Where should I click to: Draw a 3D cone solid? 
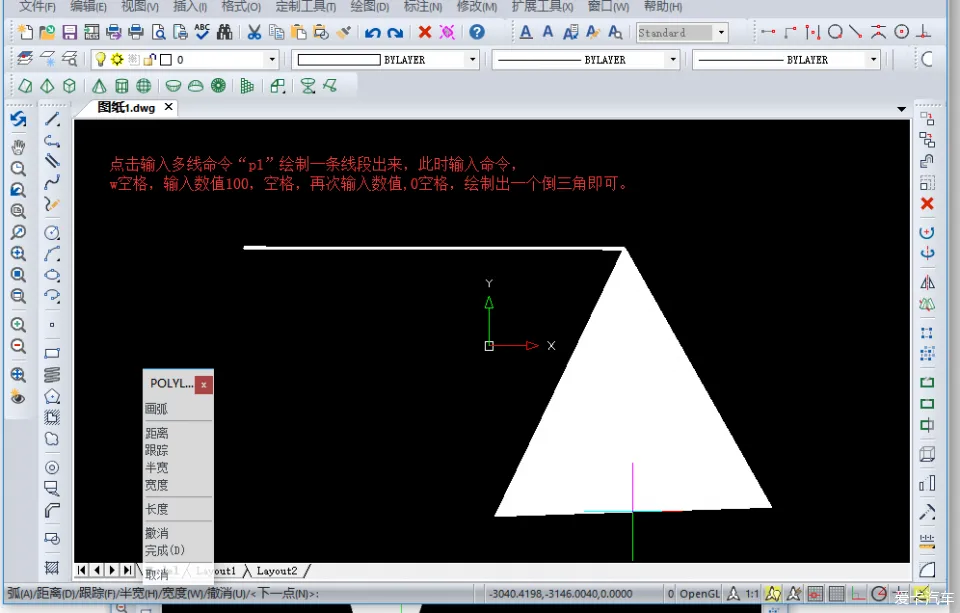(x=99, y=86)
